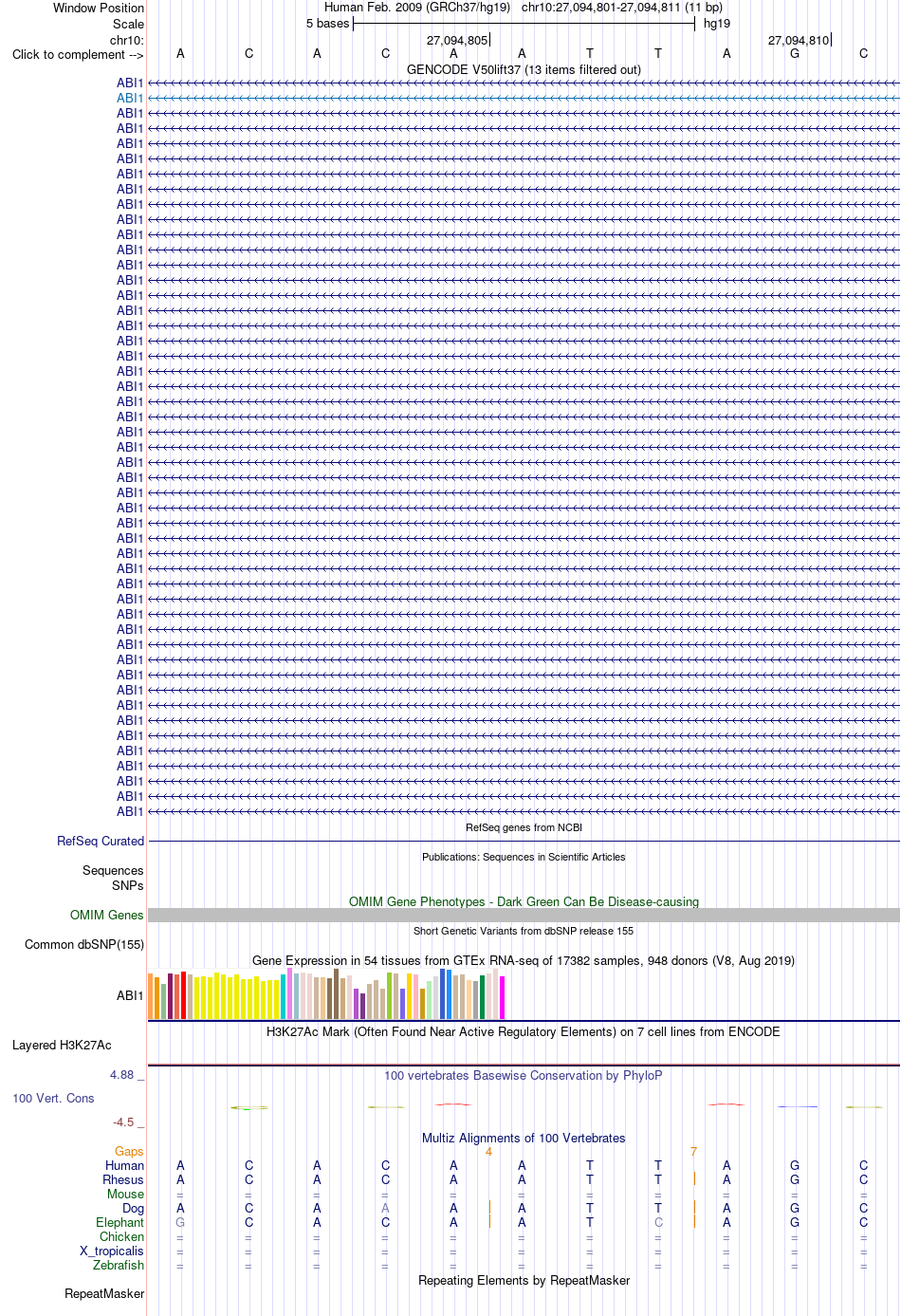Click the gray G in the Elephant row
Image resolution: width=901 pixels, height=1316 pixels.
coord(180,1222)
